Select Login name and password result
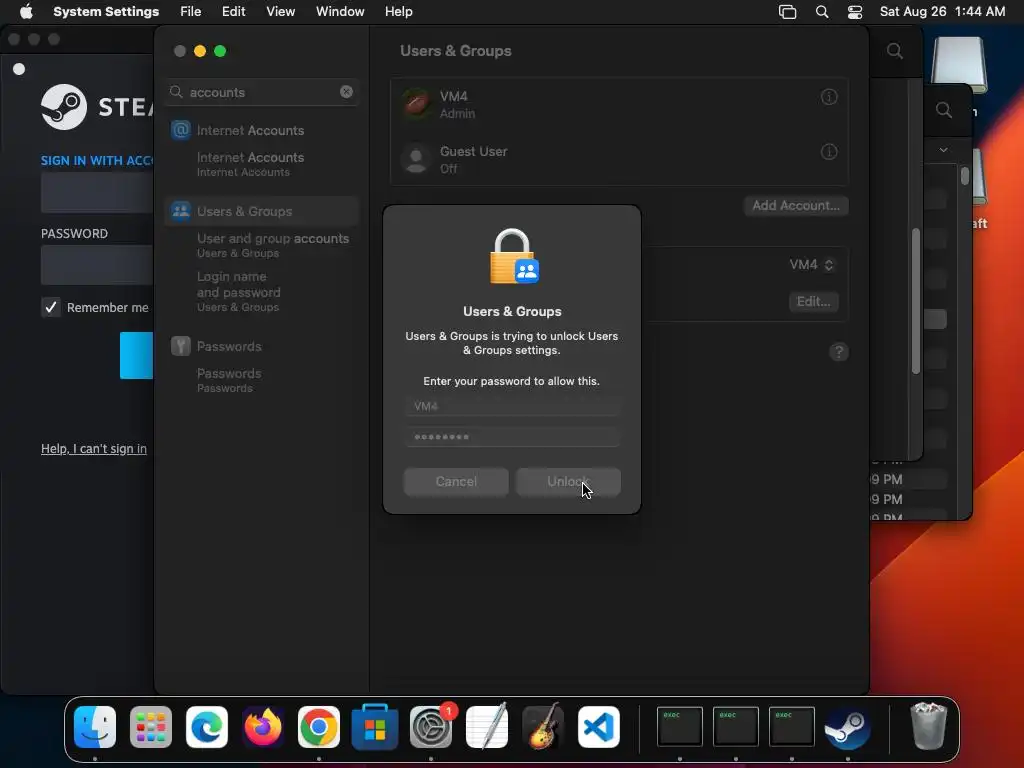Screen dimensions: 1024x768 pos(239,291)
